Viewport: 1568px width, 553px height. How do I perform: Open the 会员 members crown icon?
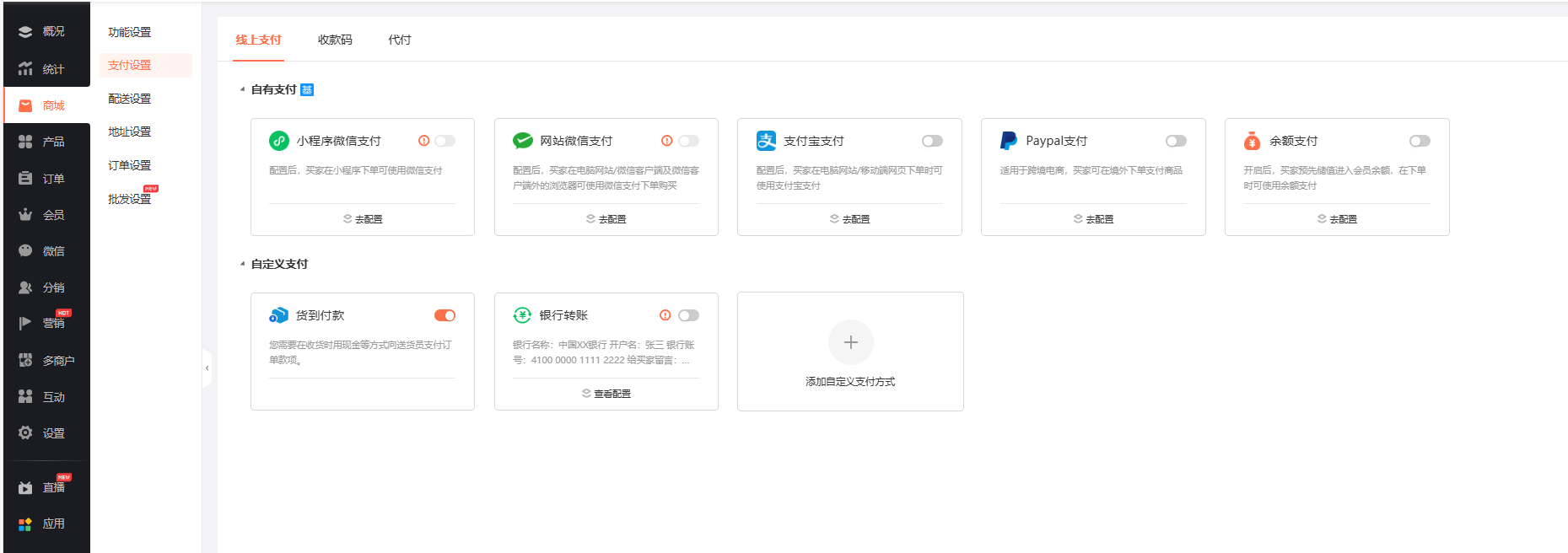[x=25, y=215]
